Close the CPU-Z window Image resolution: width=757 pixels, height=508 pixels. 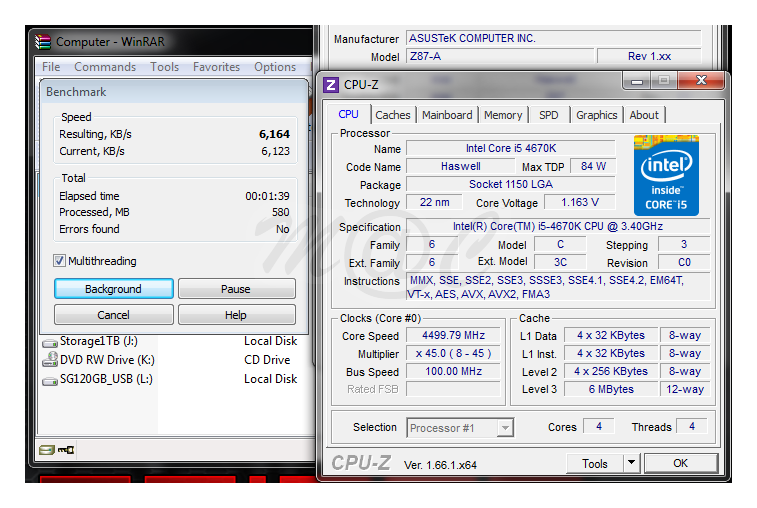tap(701, 80)
